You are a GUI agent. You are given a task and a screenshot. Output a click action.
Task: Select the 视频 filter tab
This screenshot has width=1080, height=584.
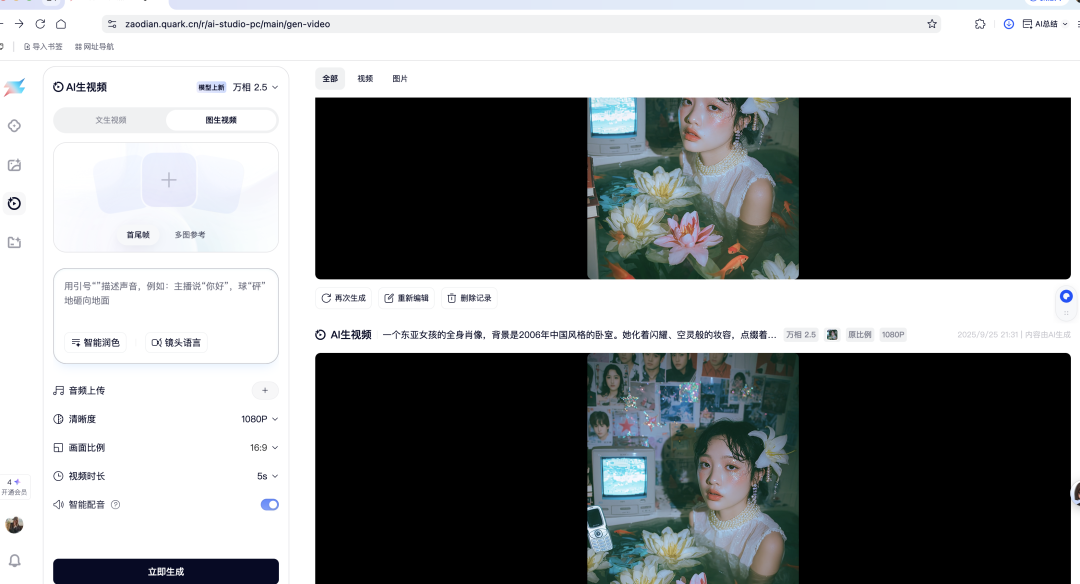tap(365, 79)
